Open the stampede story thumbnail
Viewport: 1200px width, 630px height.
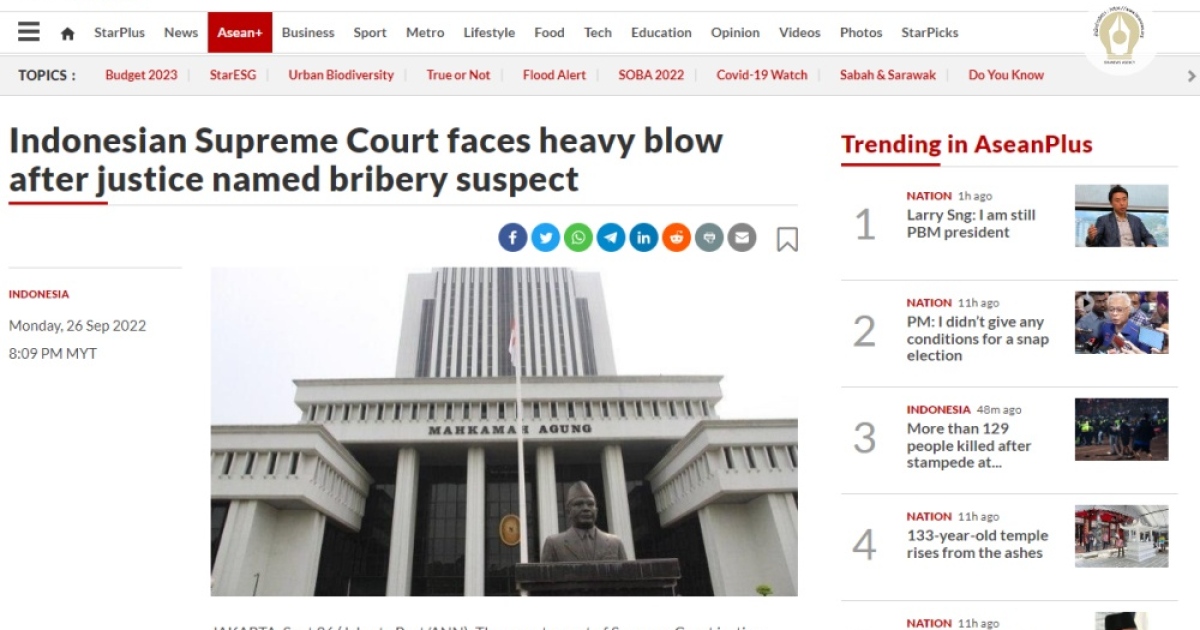pos(1121,429)
